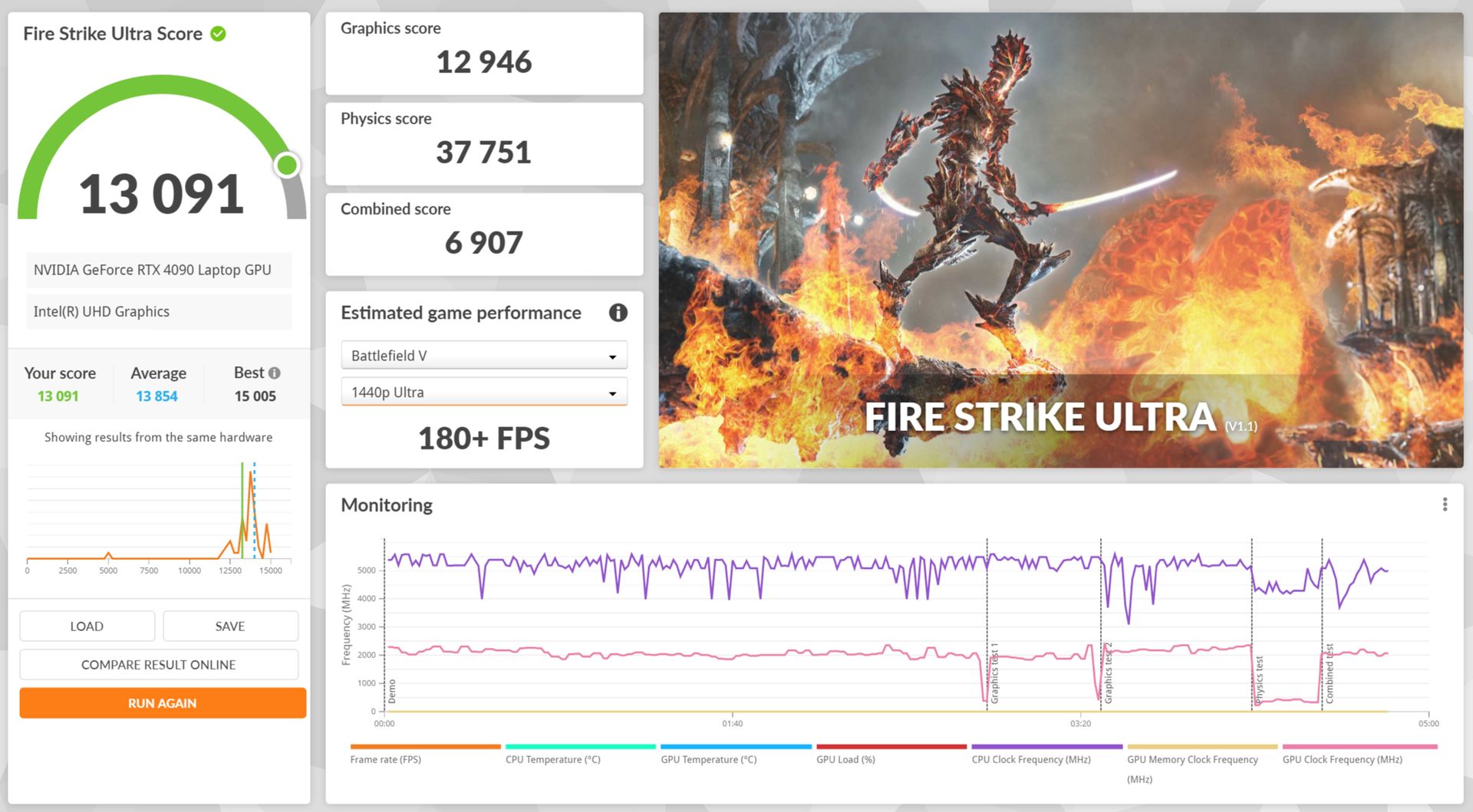Viewport: 1473px width, 812px height.
Task: Open the estimated game performance info icon
Action: click(618, 313)
